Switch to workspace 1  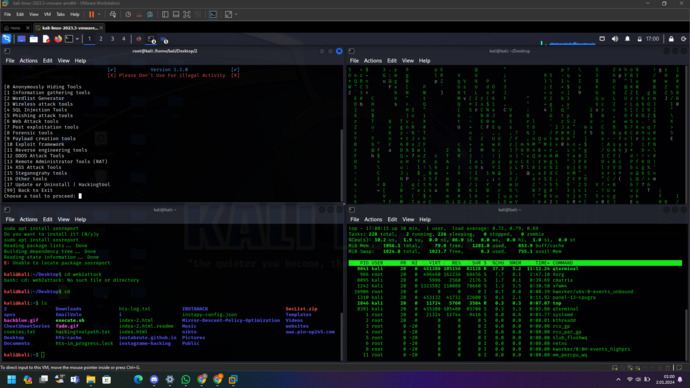click(x=89, y=39)
